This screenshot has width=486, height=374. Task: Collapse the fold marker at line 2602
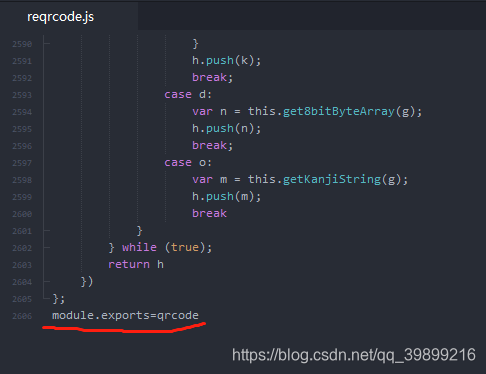(46, 247)
